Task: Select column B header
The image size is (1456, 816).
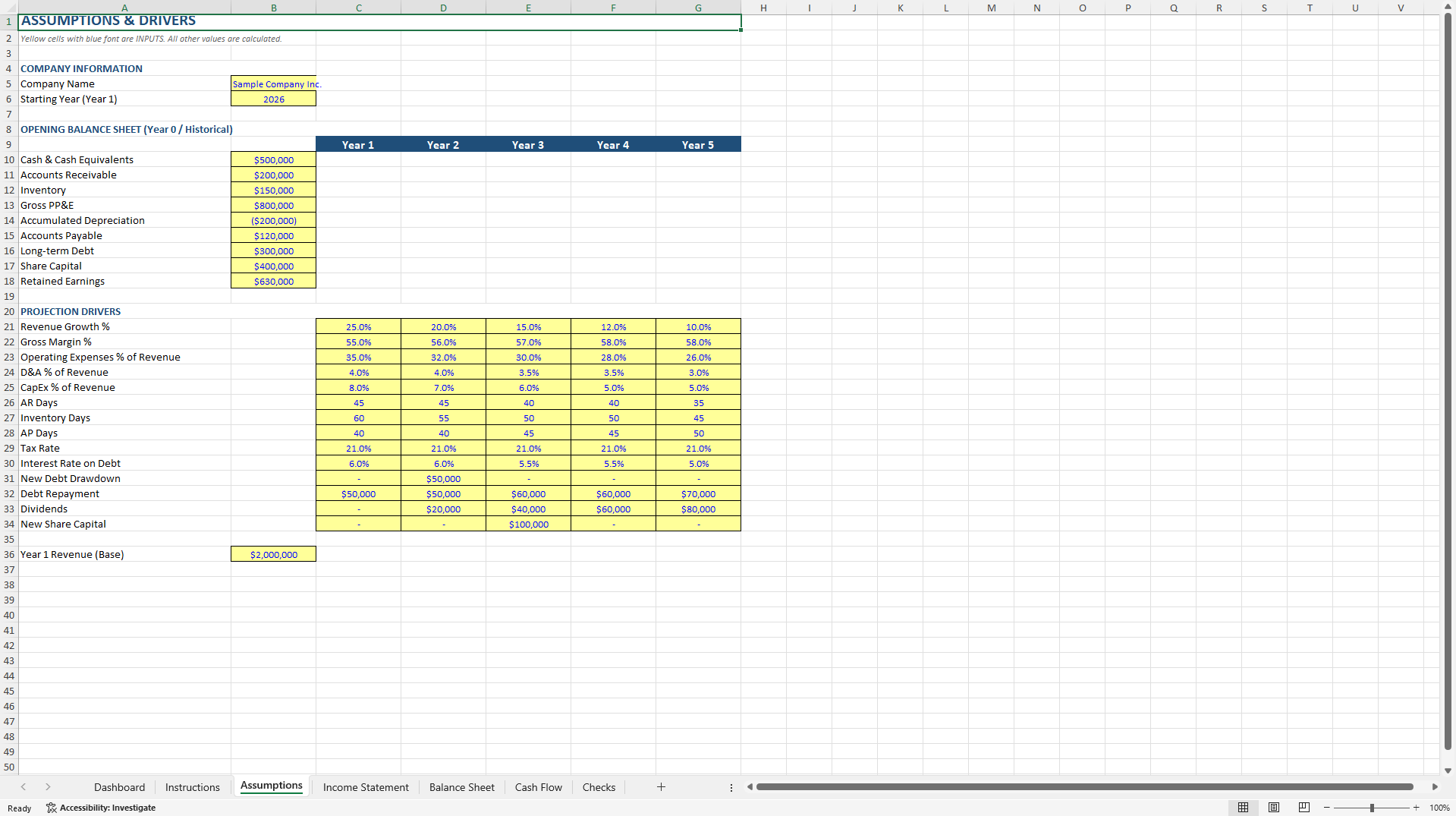Action: click(274, 8)
